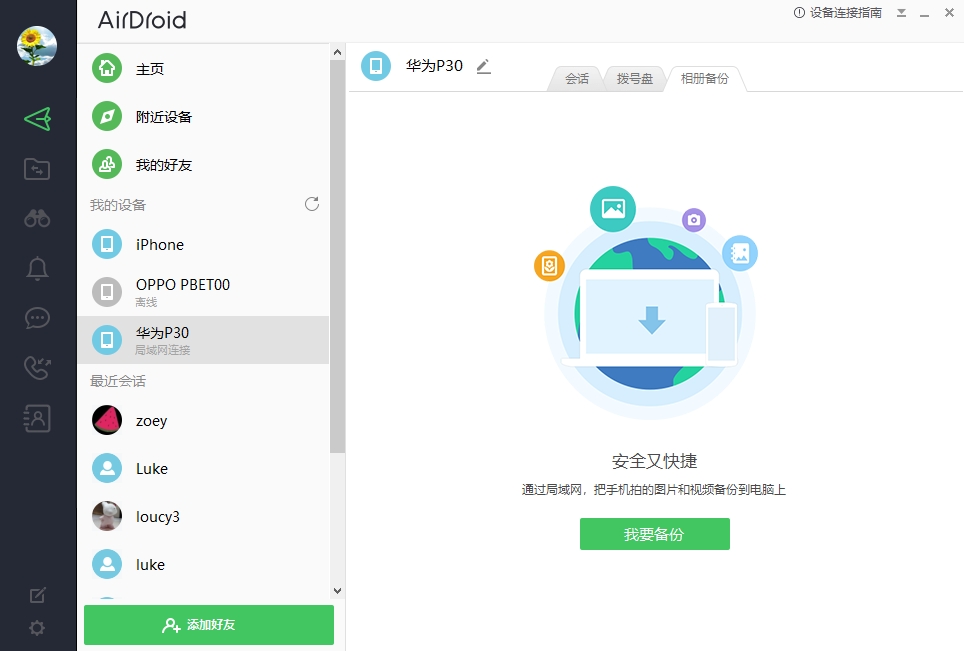Minimize the AirDroid window

(924, 13)
